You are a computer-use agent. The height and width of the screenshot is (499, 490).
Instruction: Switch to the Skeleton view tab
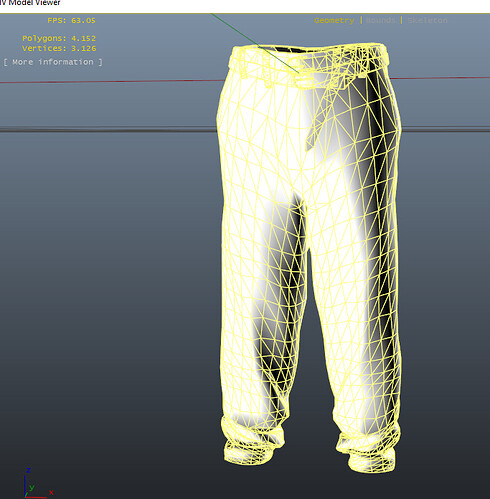(x=427, y=20)
